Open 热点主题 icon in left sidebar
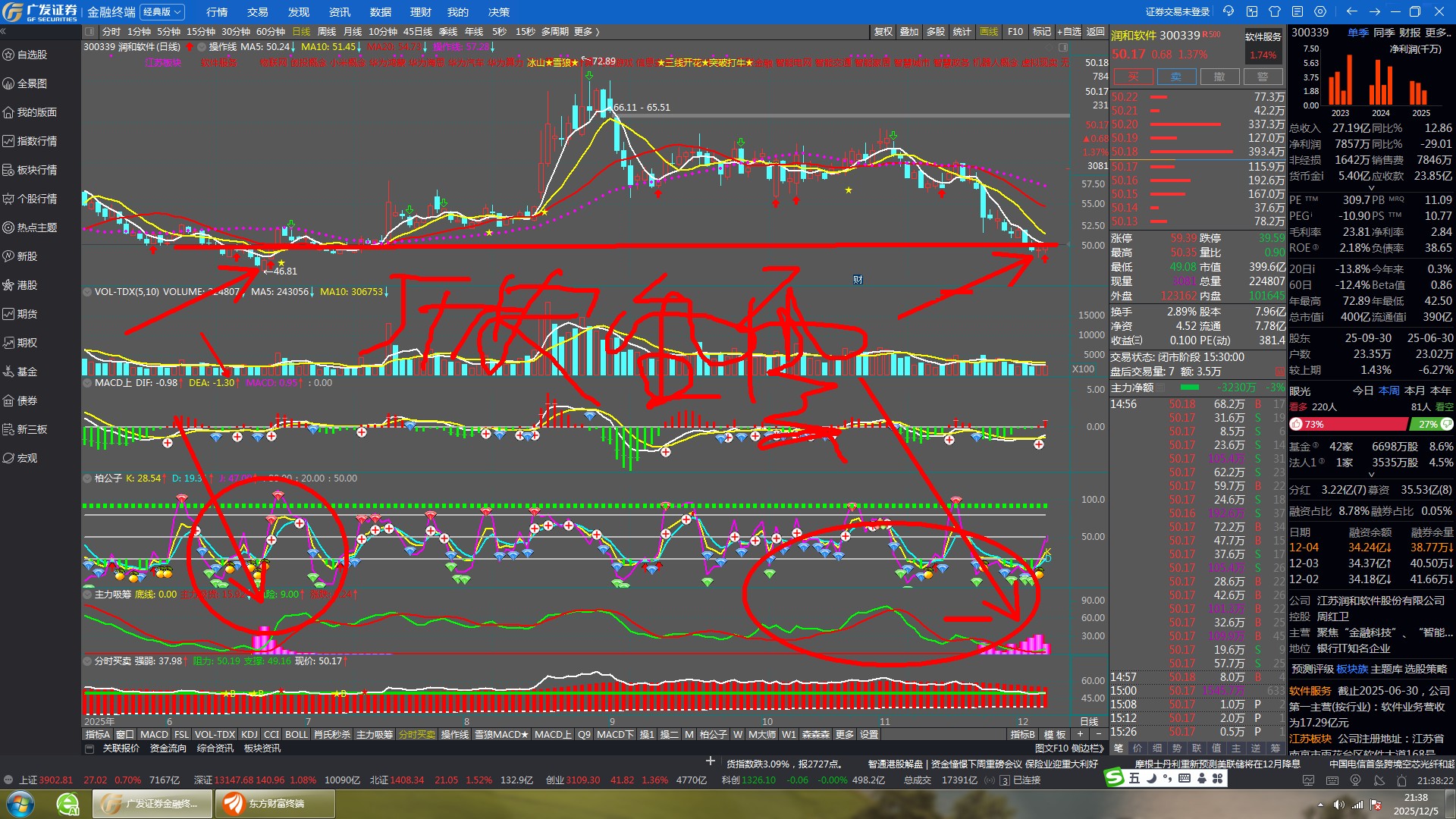Image resolution: width=1456 pixels, height=819 pixels. [x=9, y=227]
